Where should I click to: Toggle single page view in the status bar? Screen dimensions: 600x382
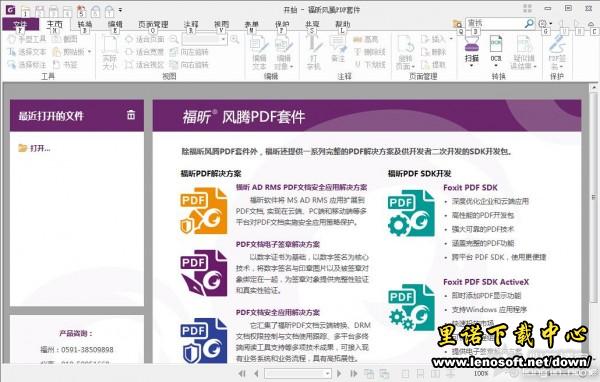[405, 373]
